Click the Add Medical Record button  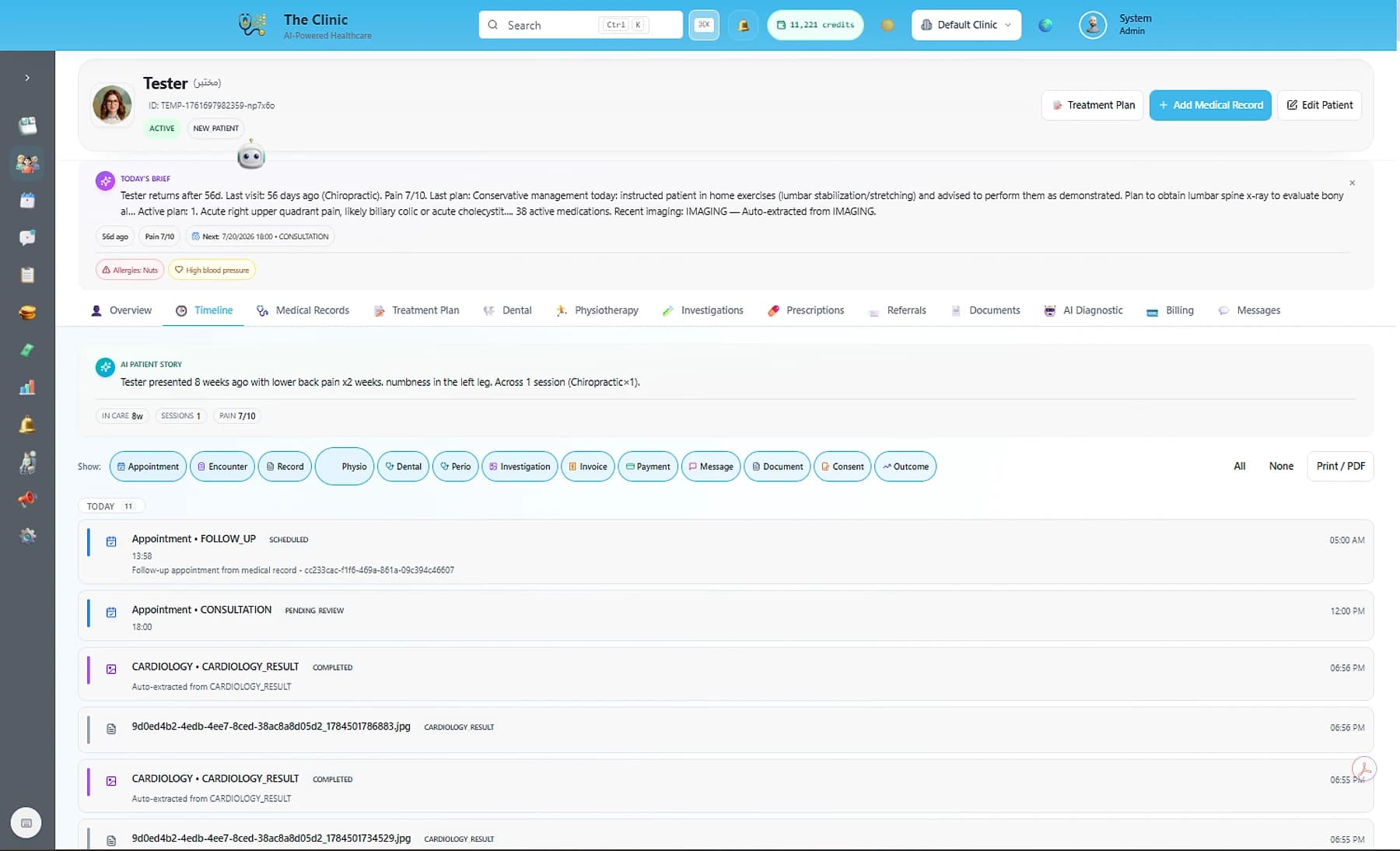tap(1210, 105)
